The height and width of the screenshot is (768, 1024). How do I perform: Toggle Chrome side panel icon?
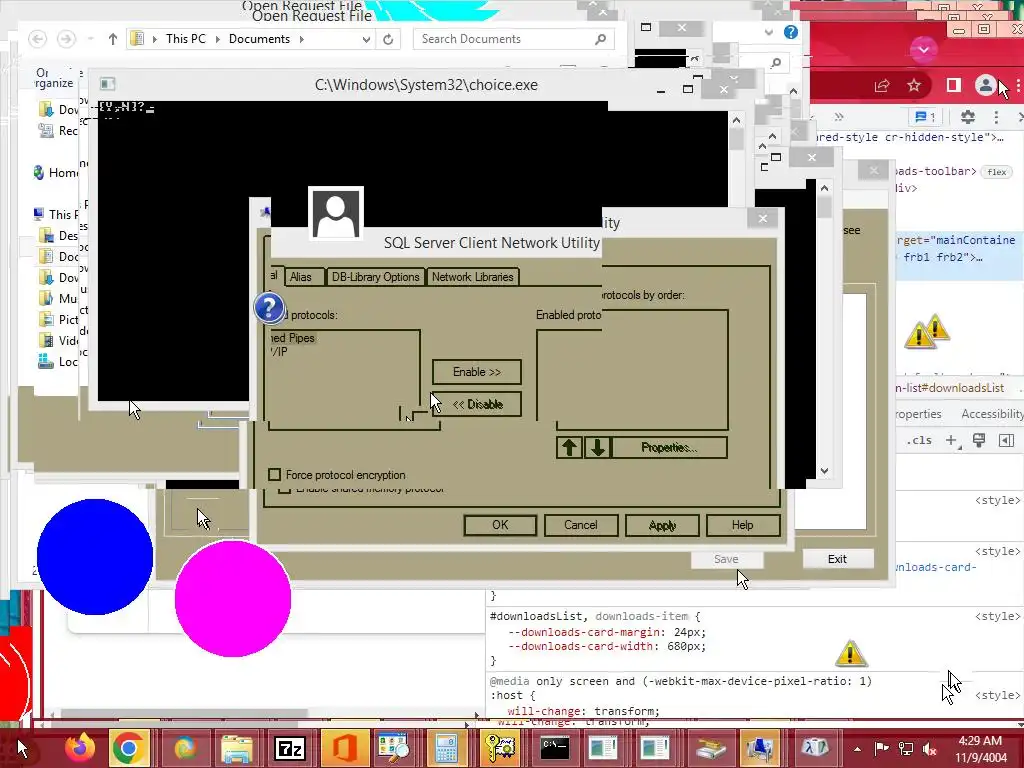pos(953,85)
